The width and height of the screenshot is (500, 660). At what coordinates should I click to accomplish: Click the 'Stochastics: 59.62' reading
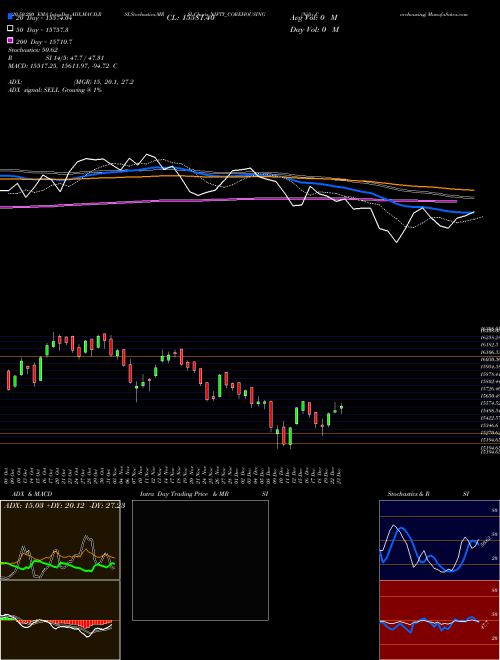point(31,50)
